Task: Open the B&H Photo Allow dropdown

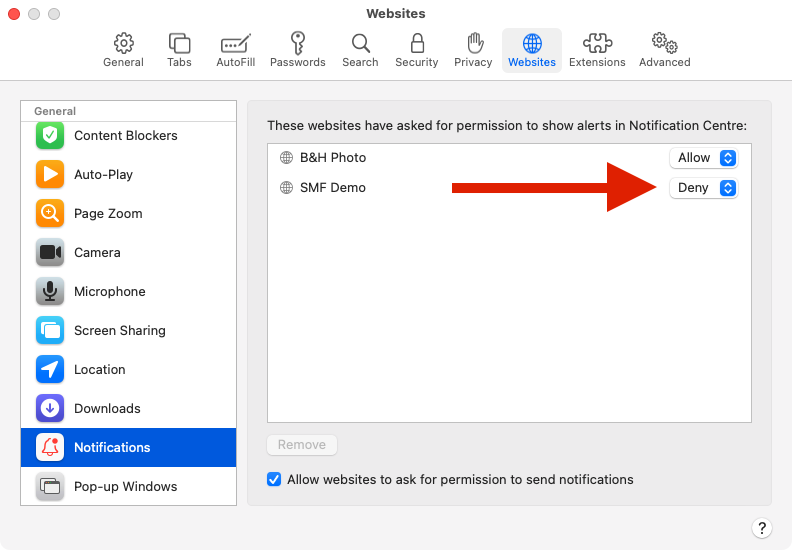Action: point(703,158)
